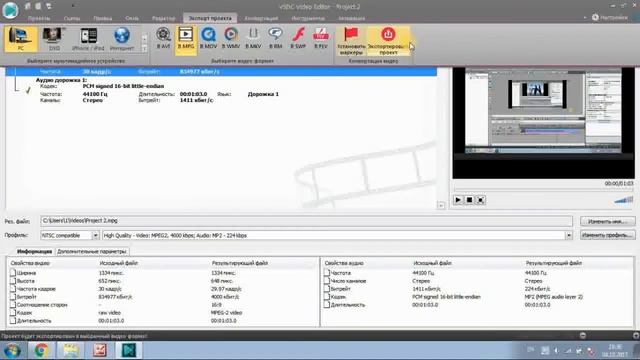Select the SWF Flash format
This screenshot has width=640, height=360.
pos(298,38)
